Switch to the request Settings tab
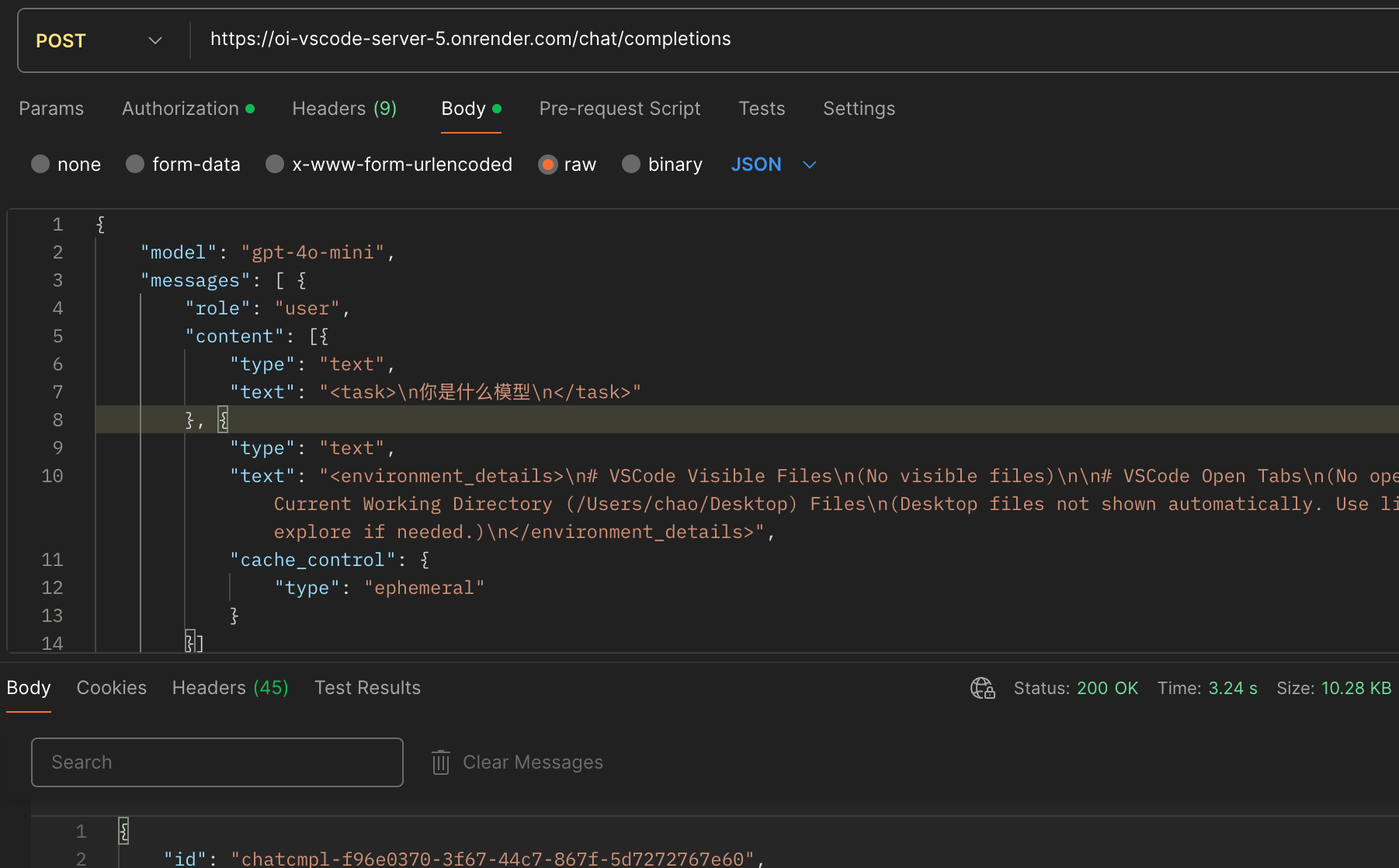Screen dimensions: 1399x868 coord(859,109)
